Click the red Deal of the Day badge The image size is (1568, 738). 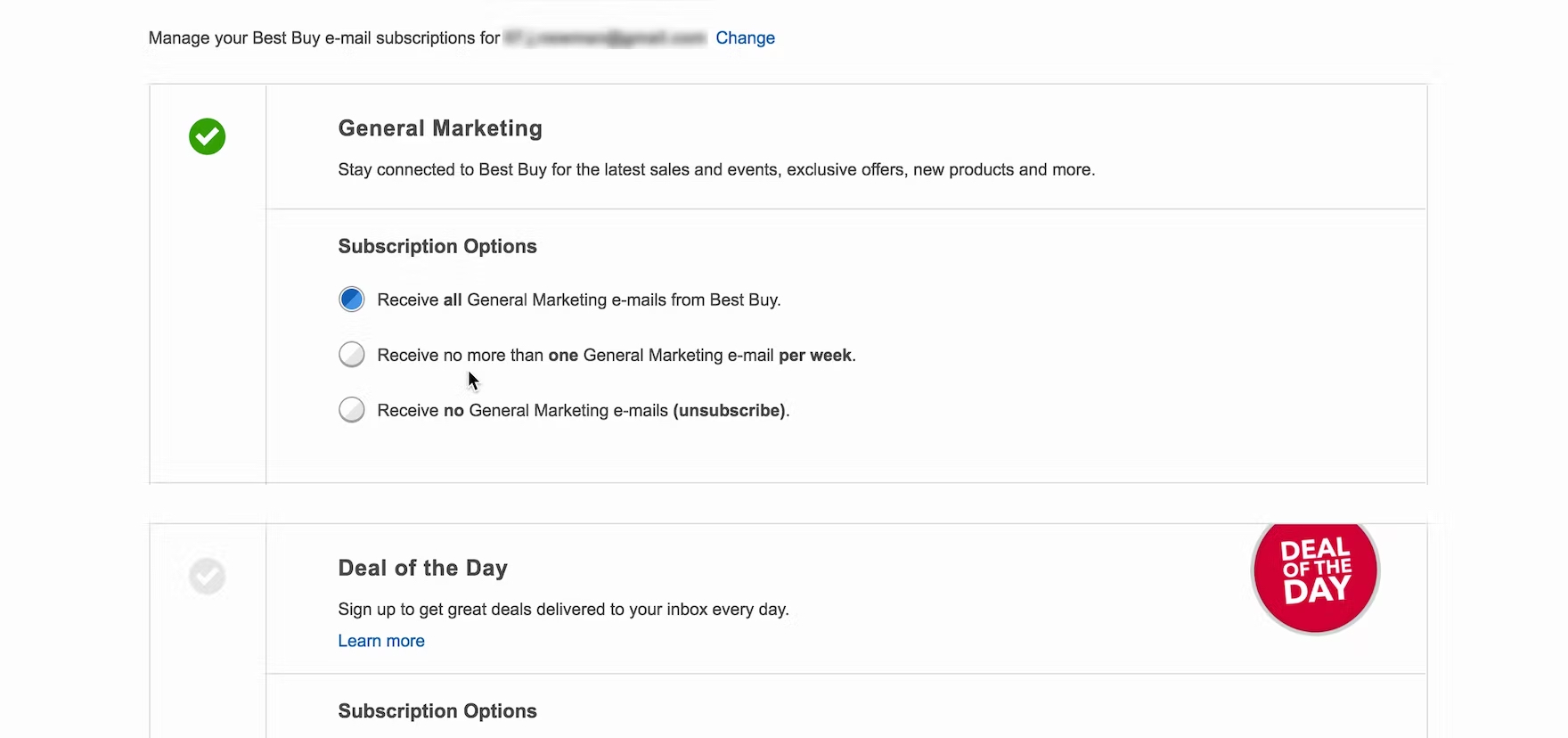(x=1315, y=571)
